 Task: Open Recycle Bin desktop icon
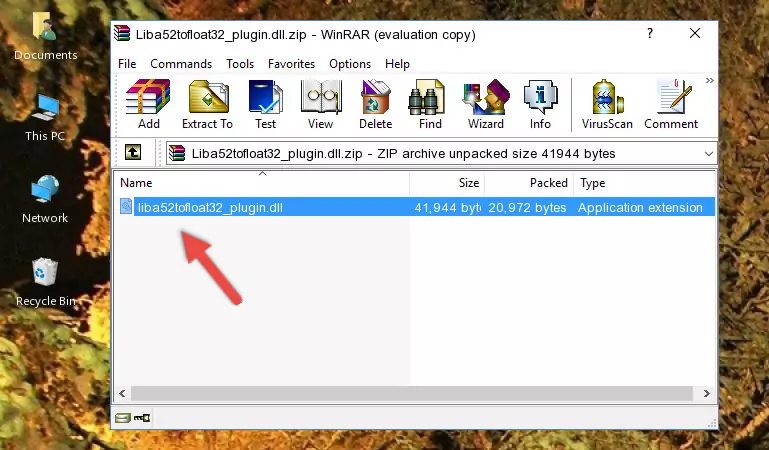[x=45, y=282]
